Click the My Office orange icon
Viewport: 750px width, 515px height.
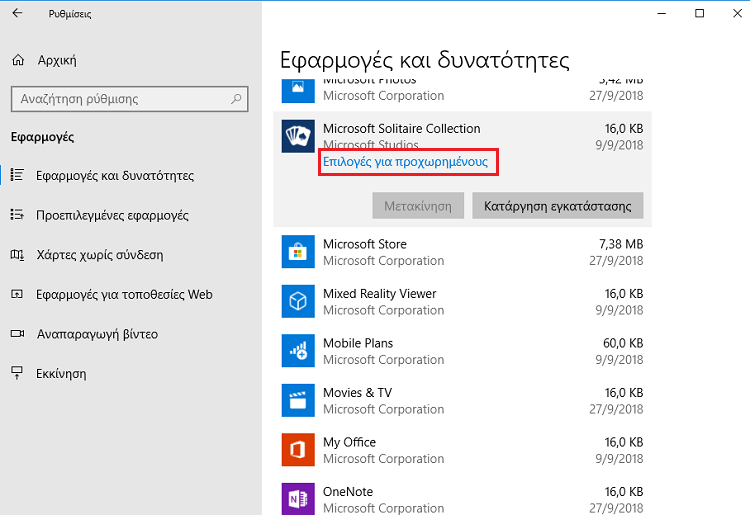tap(298, 449)
